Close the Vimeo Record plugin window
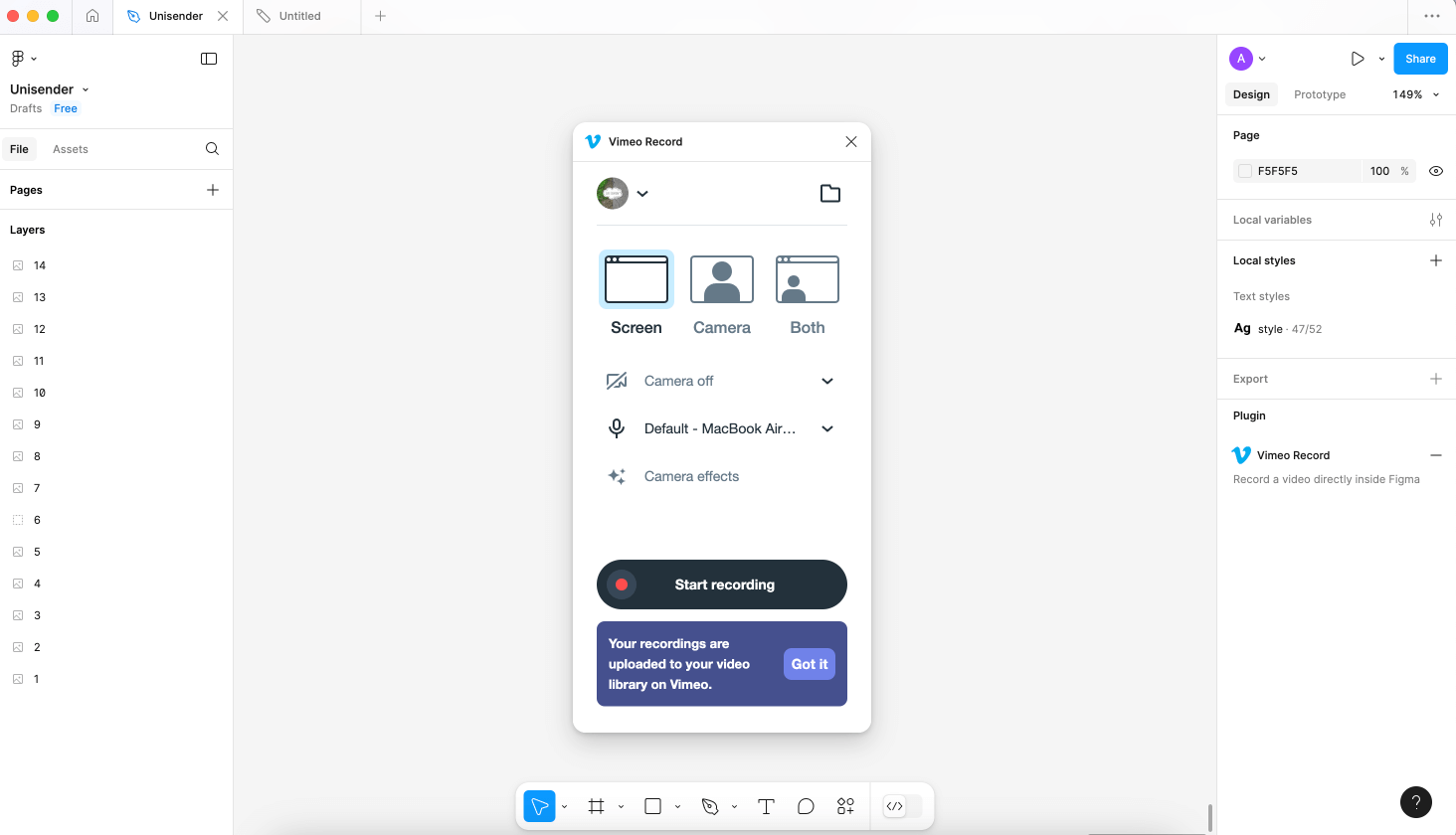The height and width of the screenshot is (835, 1456). 851,141
